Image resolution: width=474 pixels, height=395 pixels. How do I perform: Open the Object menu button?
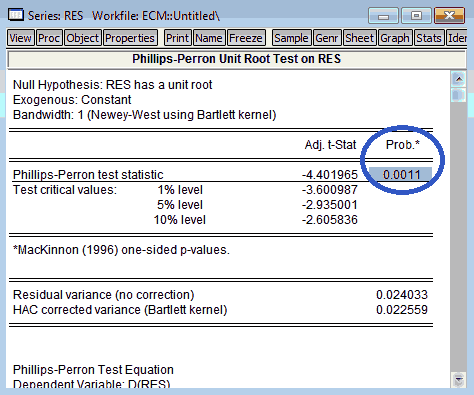click(x=83, y=38)
